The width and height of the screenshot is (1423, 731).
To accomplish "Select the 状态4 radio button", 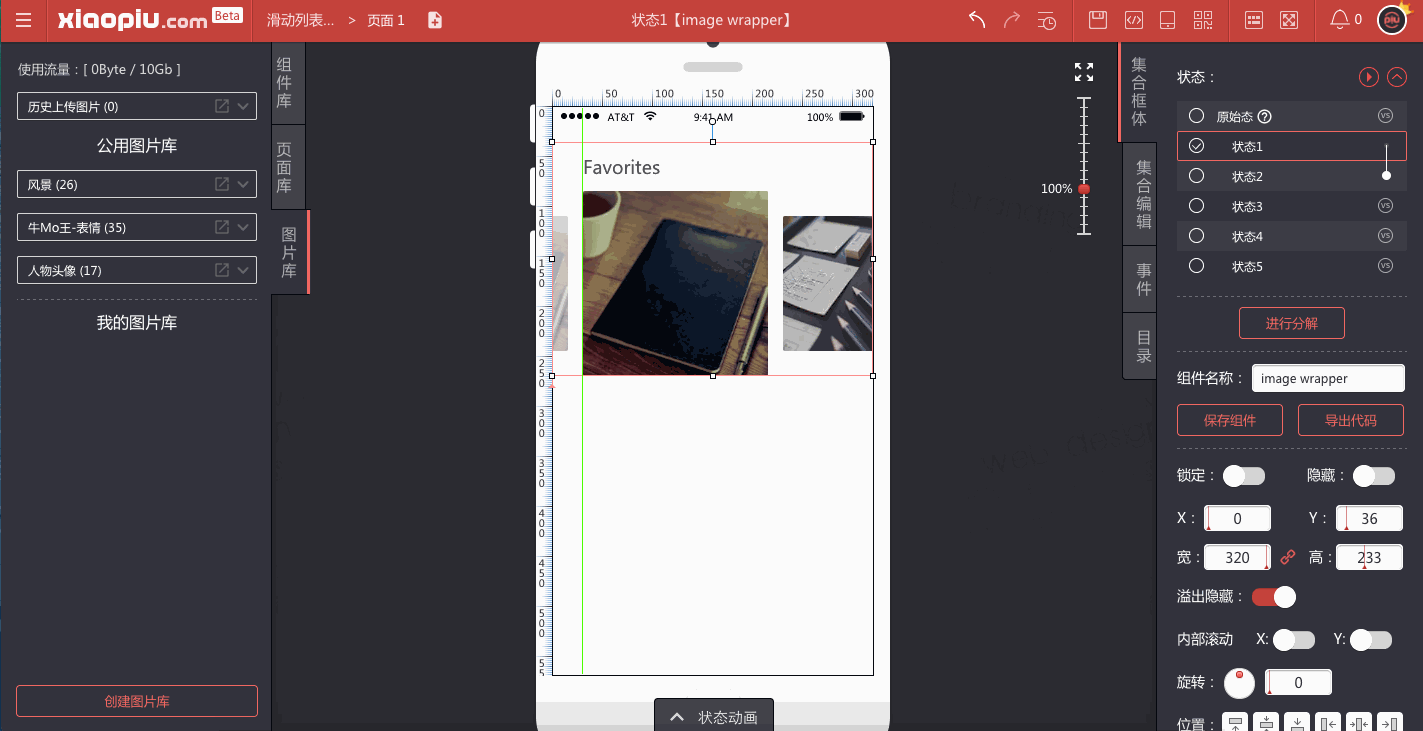I will pos(1196,236).
